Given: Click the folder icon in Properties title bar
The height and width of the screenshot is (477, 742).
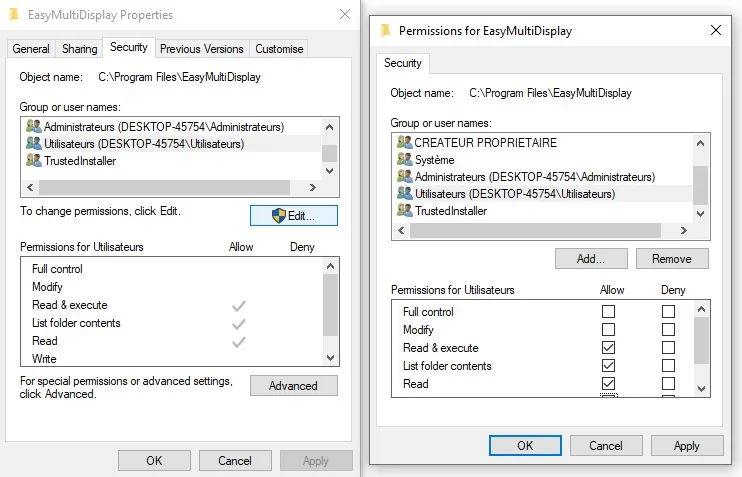Looking at the screenshot, I should point(14,15).
